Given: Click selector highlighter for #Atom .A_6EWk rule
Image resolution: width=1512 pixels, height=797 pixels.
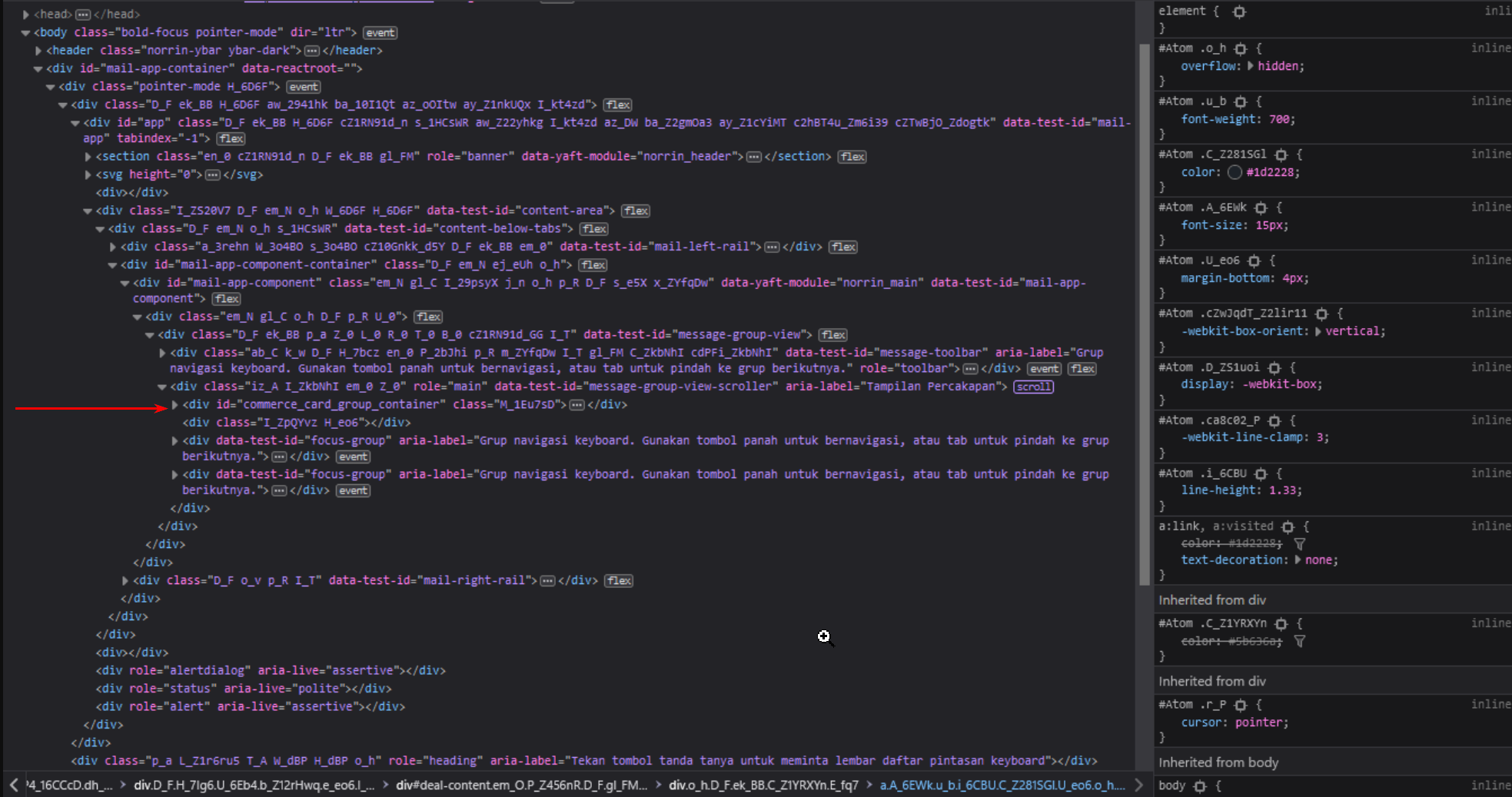Looking at the screenshot, I should [x=1261, y=208].
